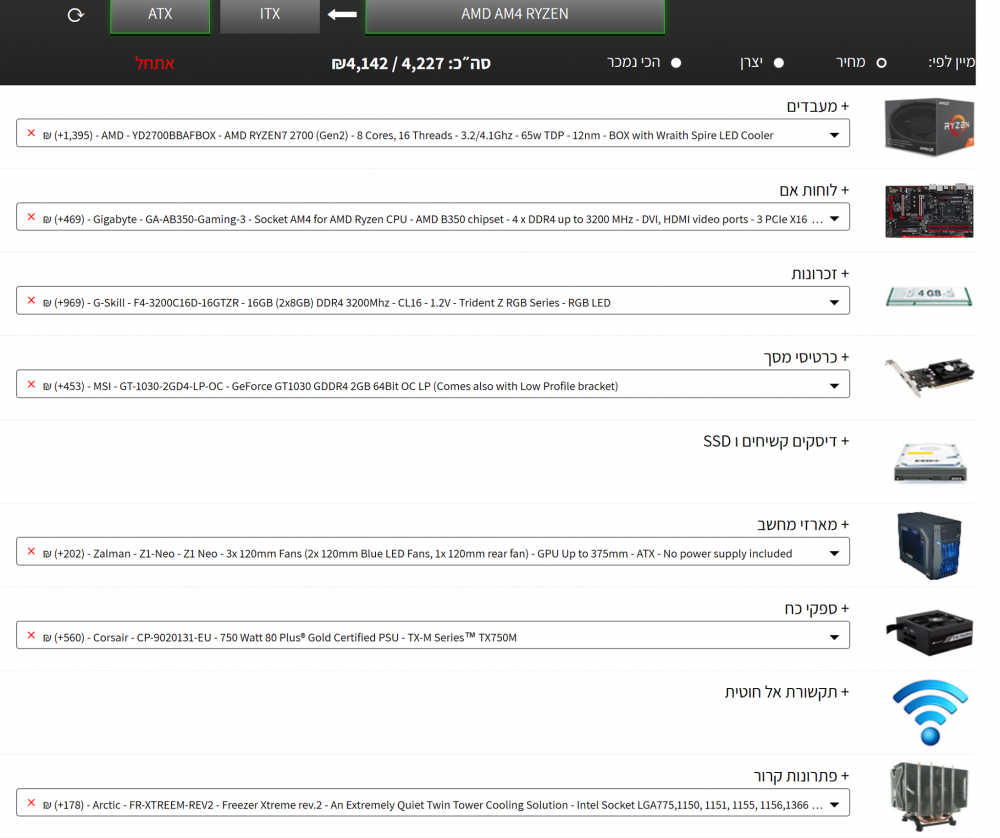1000x838 pixels.
Task: Click the twin tower cooler image
Action: click(930, 797)
